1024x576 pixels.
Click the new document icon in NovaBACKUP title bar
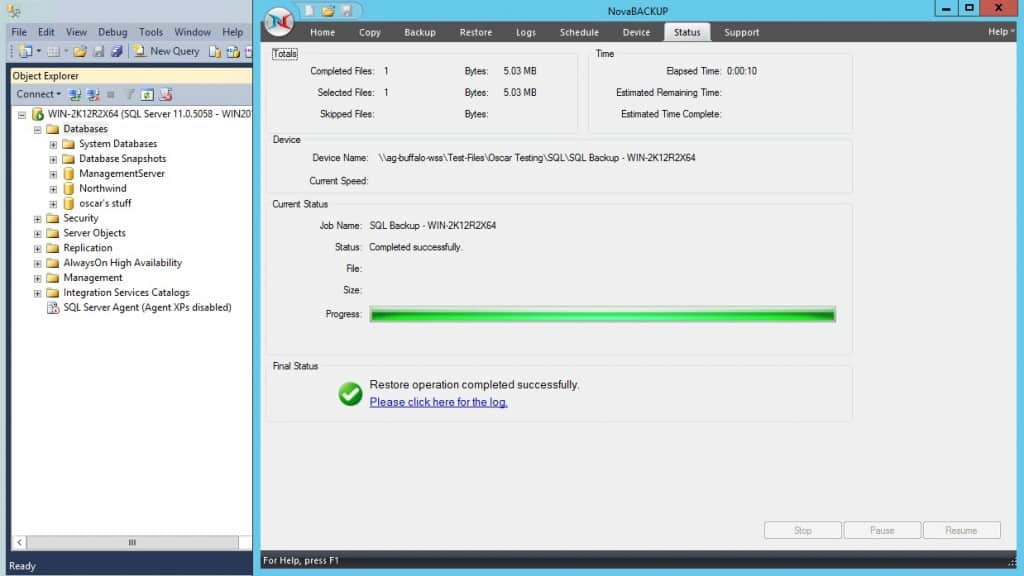click(309, 10)
